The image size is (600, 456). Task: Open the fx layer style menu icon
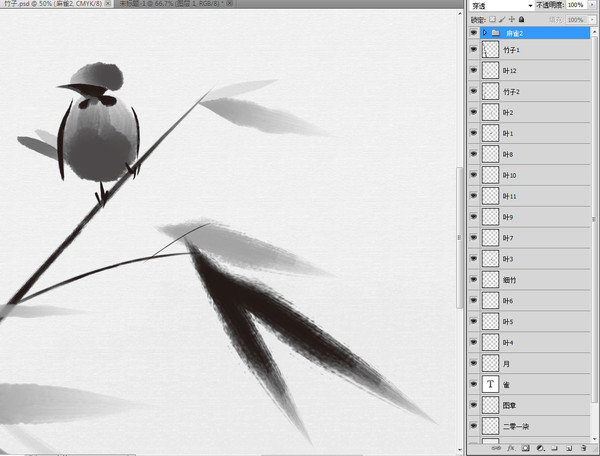[x=511, y=448]
